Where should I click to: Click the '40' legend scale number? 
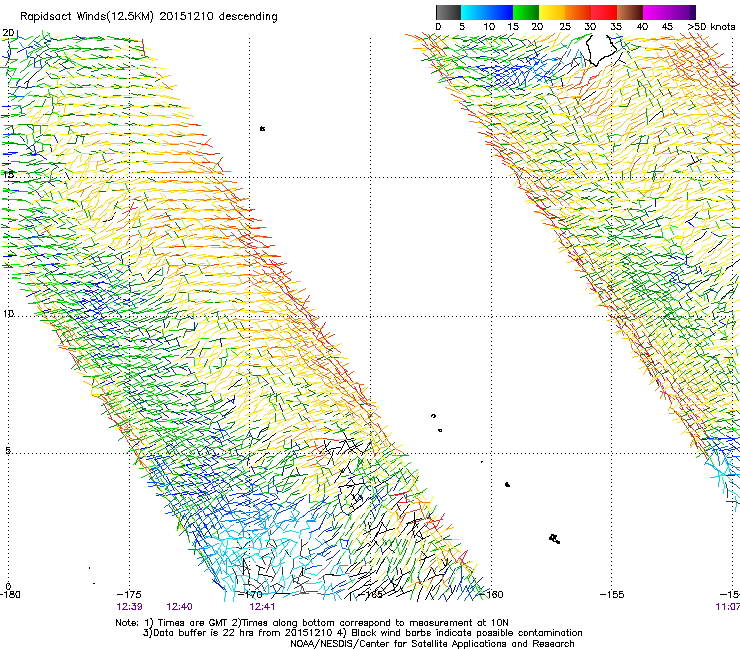642,27
